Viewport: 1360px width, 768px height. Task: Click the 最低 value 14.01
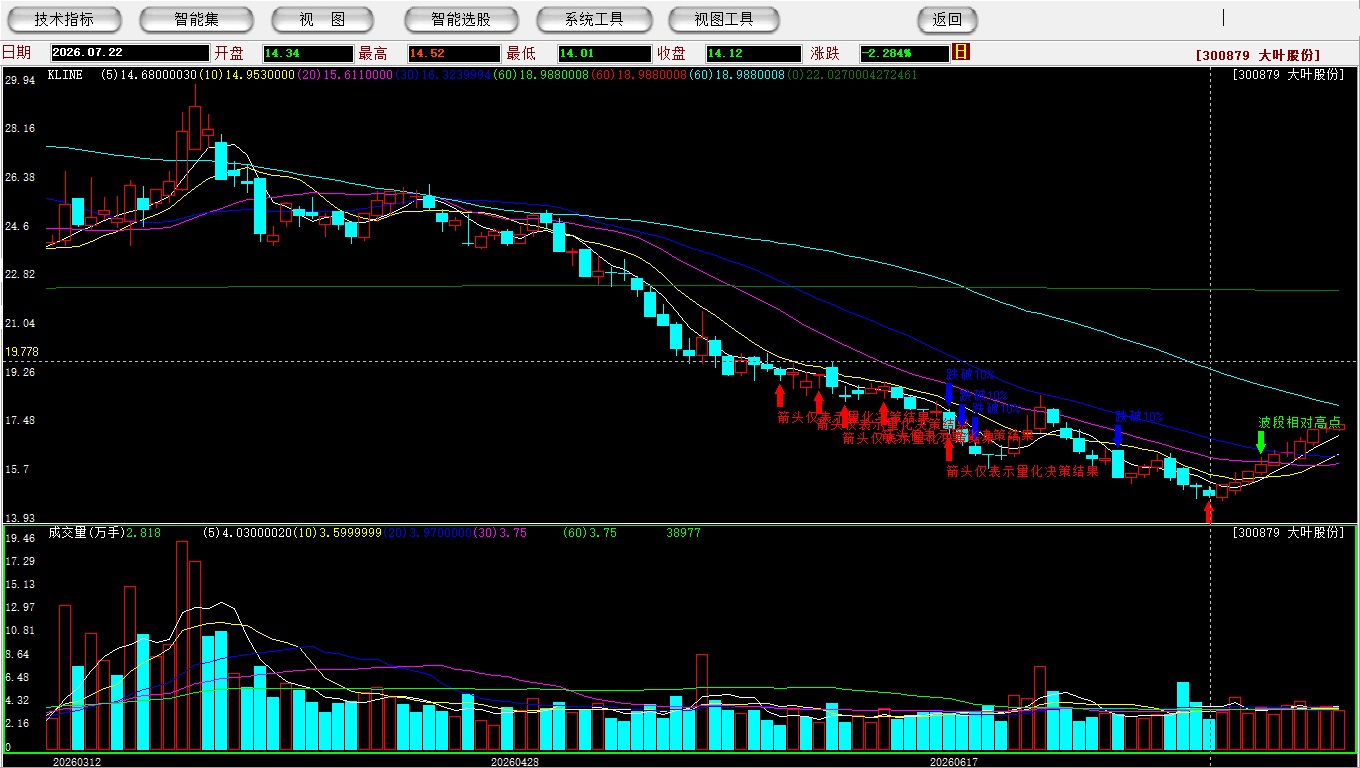pyautogui.click(x=604, y=53)
